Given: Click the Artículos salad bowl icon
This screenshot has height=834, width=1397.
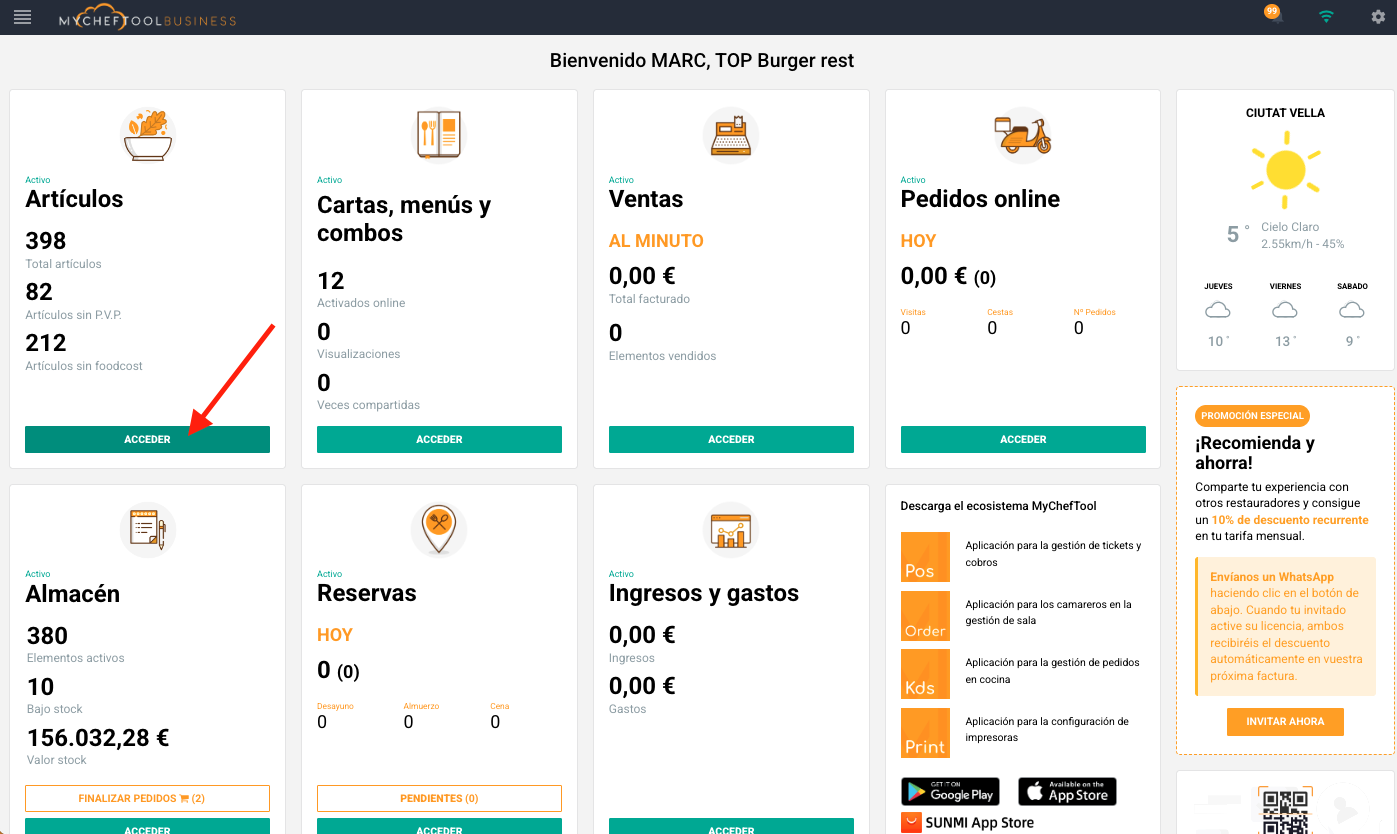Looking at the screenshot, I should (x=147, y=135).
